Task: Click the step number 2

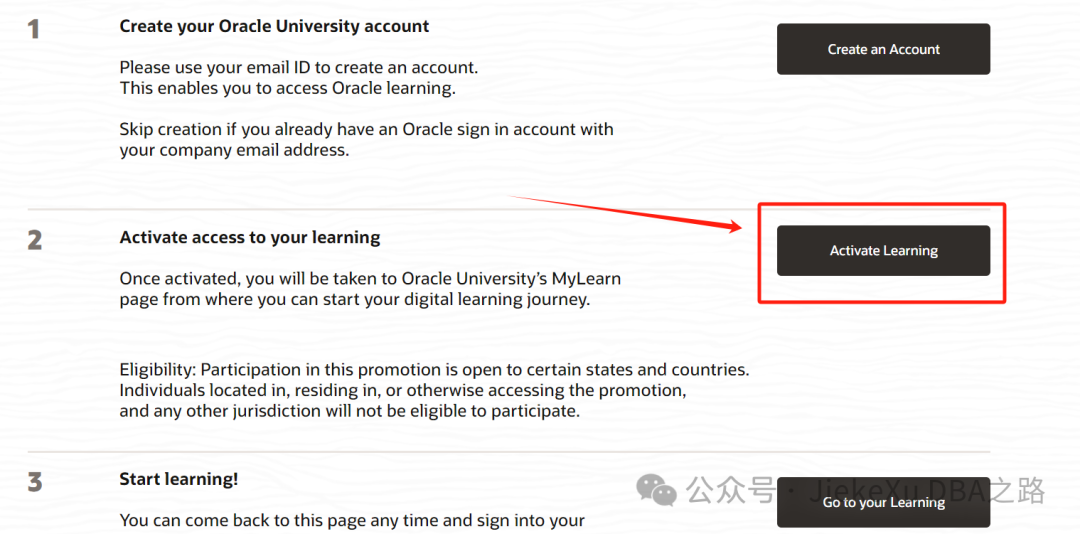Action: click(x=34, y=240)
